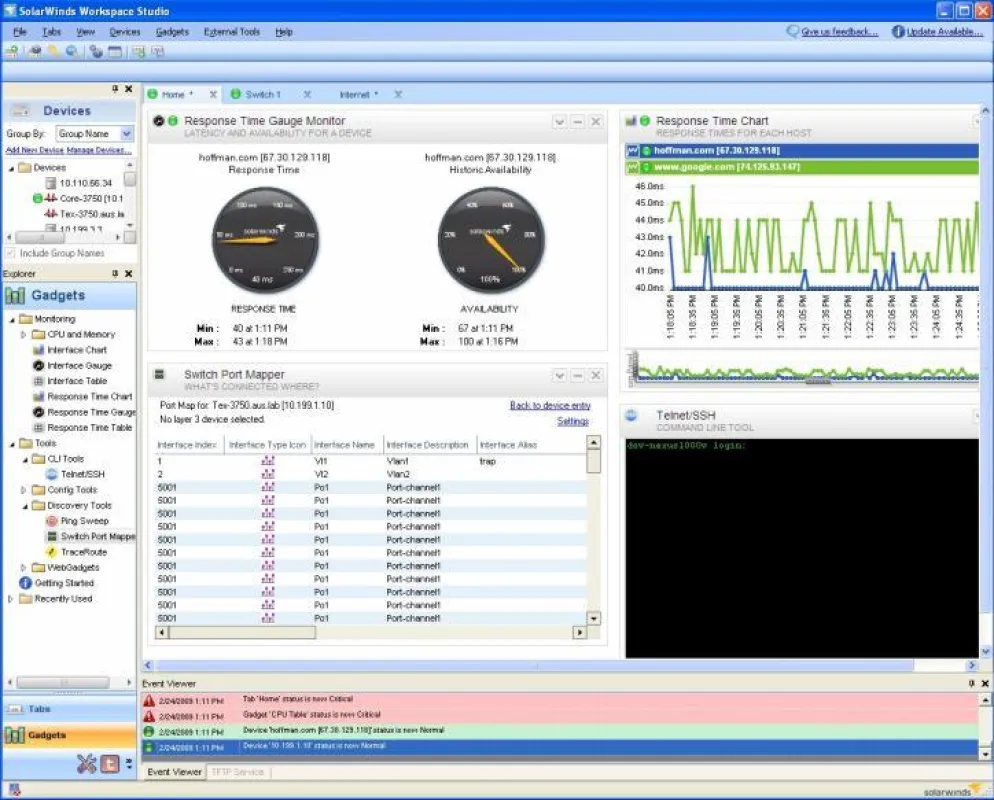
Task: Click the Update Available info icon
Action: (x=898, y=31)
